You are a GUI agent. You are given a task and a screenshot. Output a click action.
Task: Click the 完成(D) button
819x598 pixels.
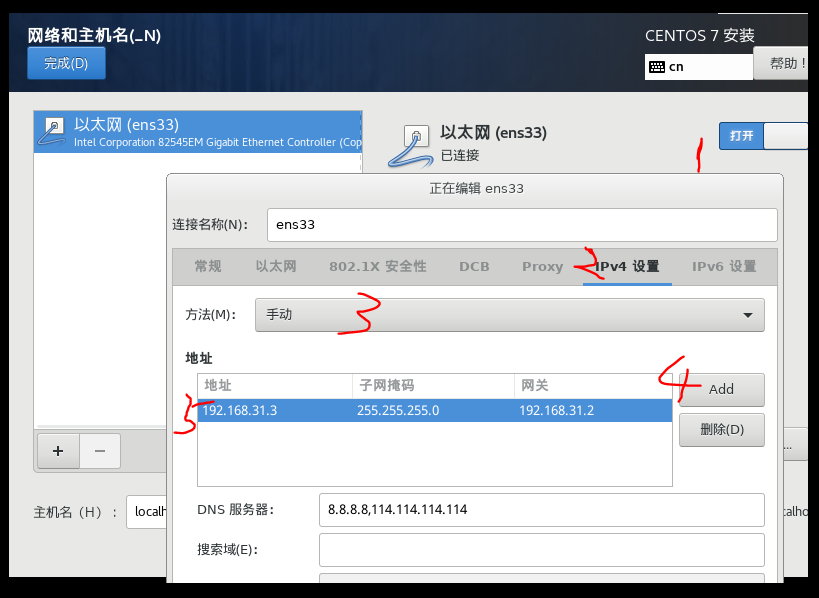66,62
